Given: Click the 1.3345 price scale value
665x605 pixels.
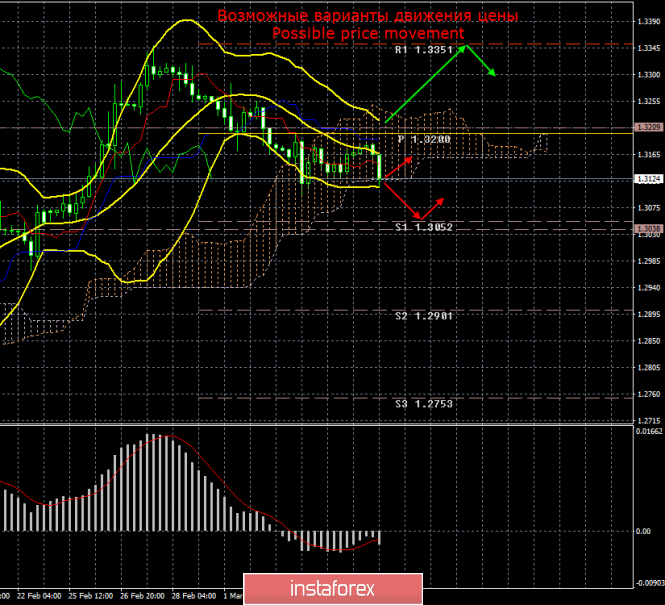Looking at the screenshot, I should [649, 48].
